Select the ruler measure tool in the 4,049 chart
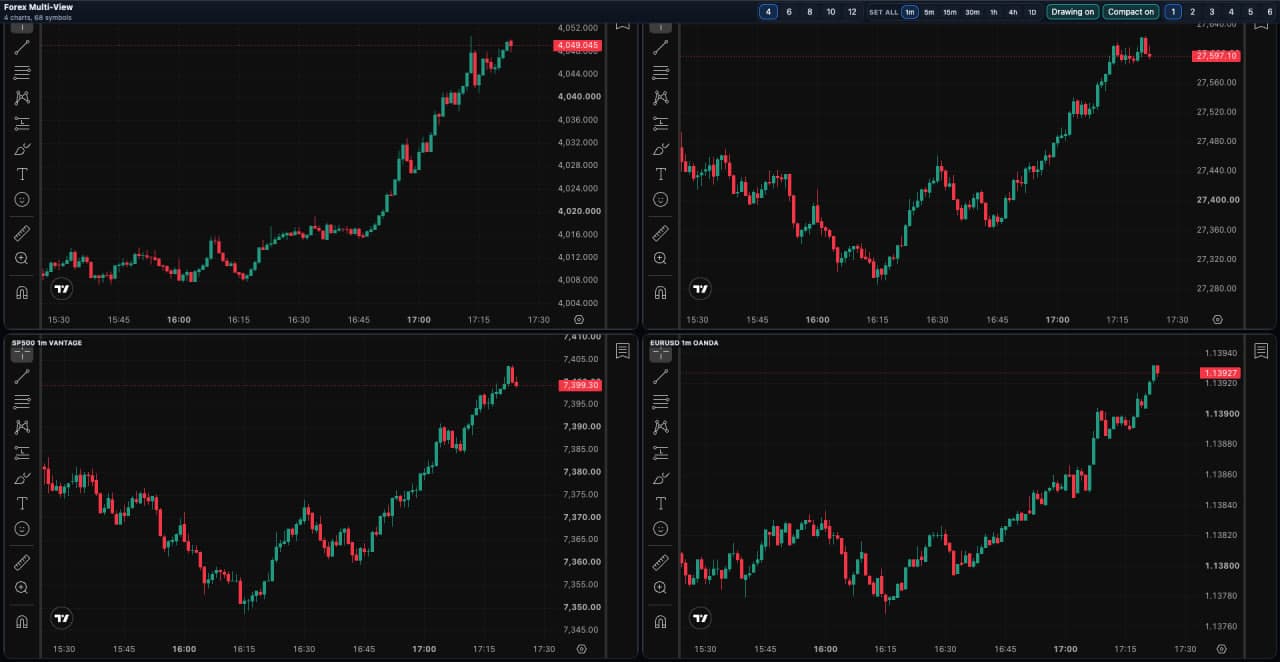The image size is (1280, 662). pos(22,233)
